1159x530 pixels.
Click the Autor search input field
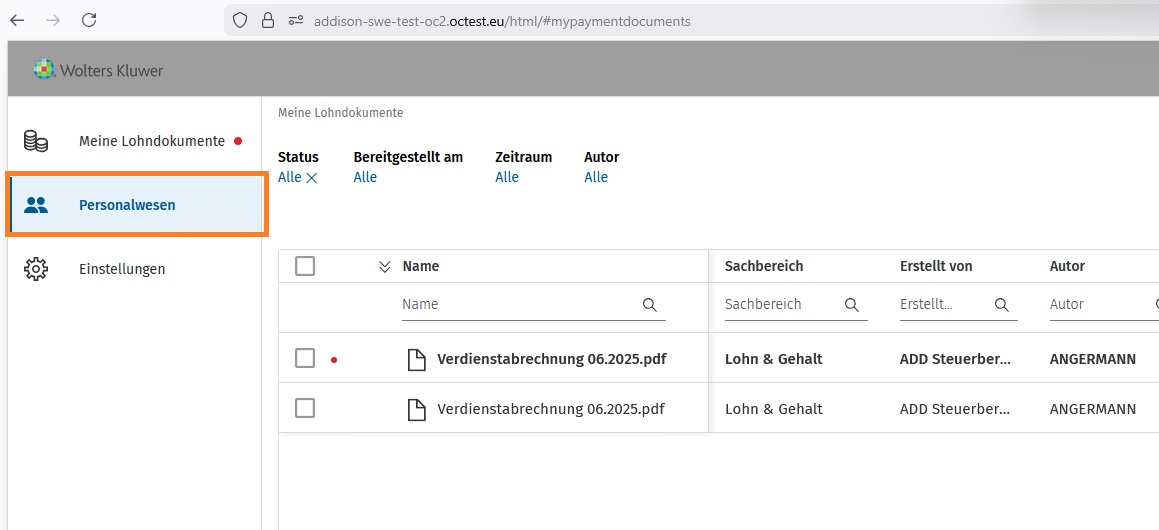[x=1104, y=305]
